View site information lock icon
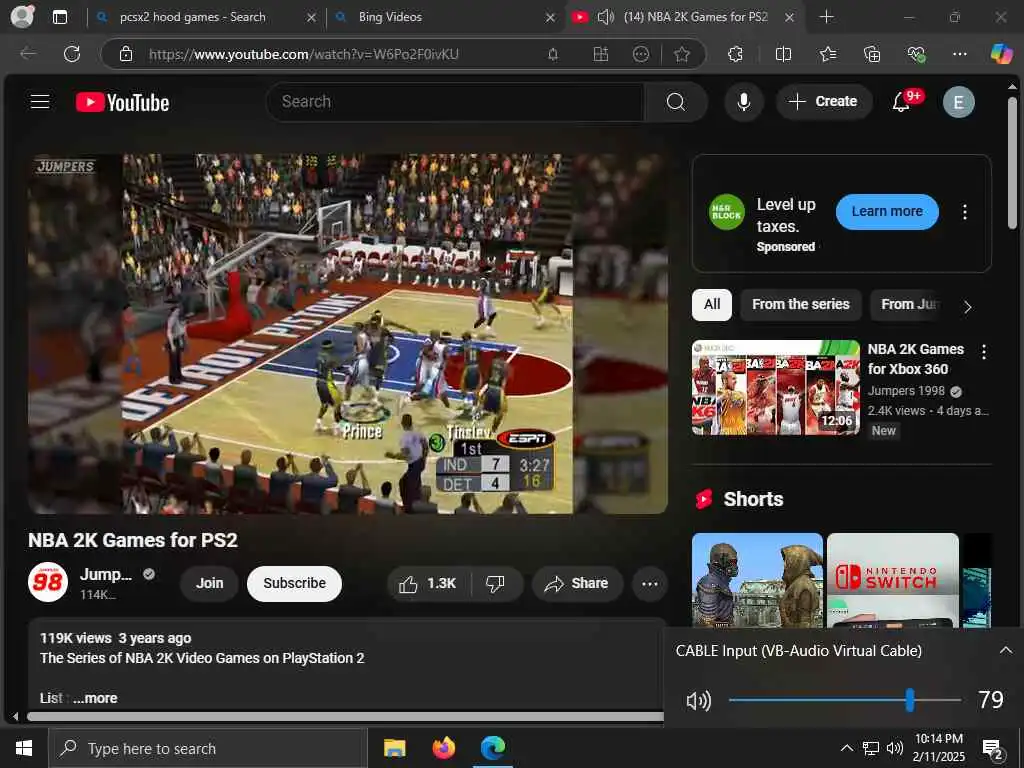 tap(126, 54)
